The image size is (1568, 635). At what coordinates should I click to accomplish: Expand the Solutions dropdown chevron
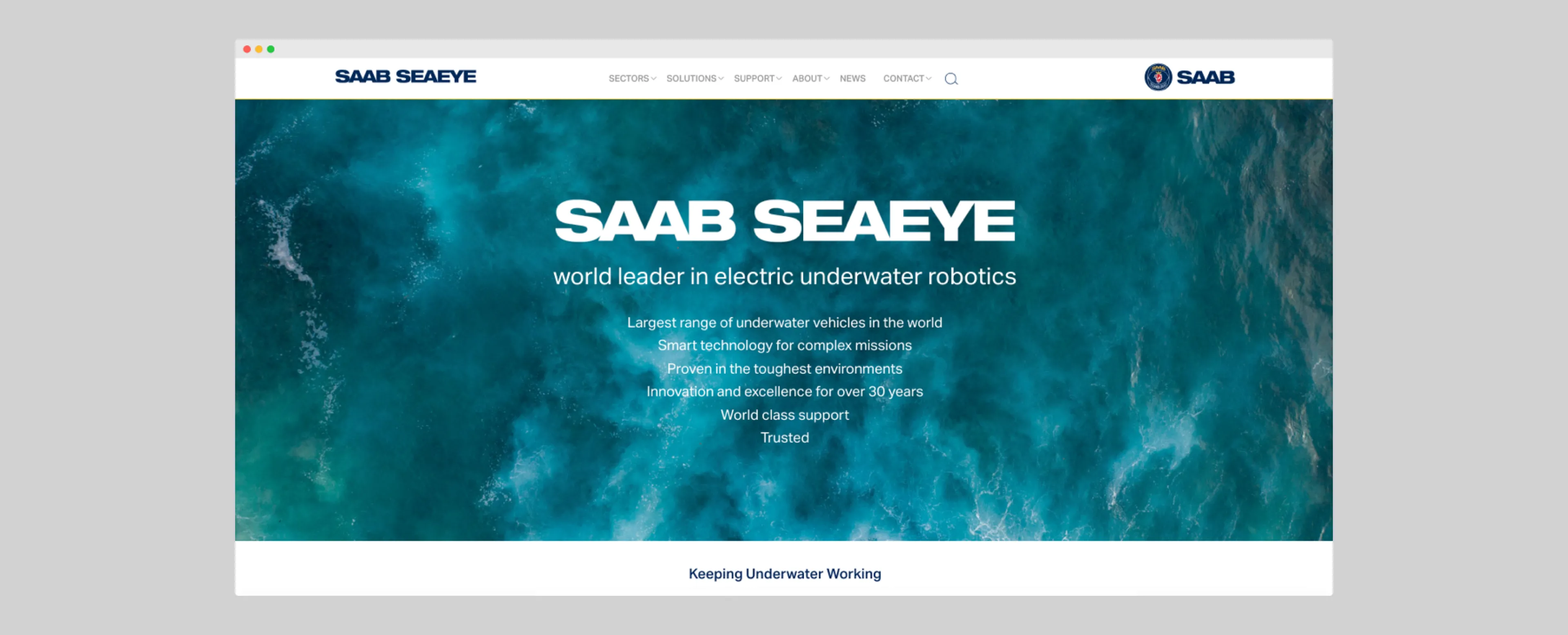coord(721,78)
